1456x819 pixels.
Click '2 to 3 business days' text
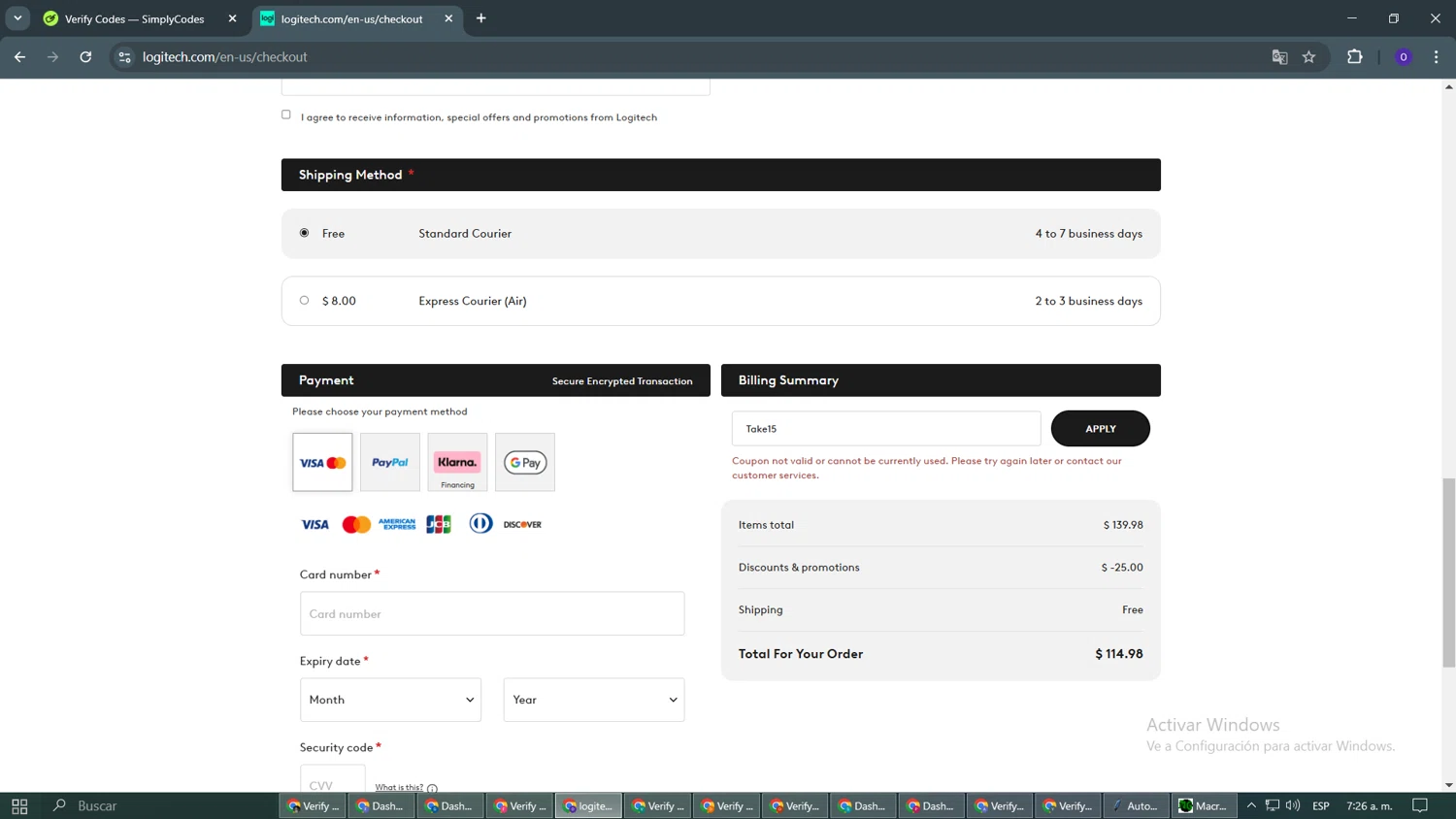[x=1088, y=301]
